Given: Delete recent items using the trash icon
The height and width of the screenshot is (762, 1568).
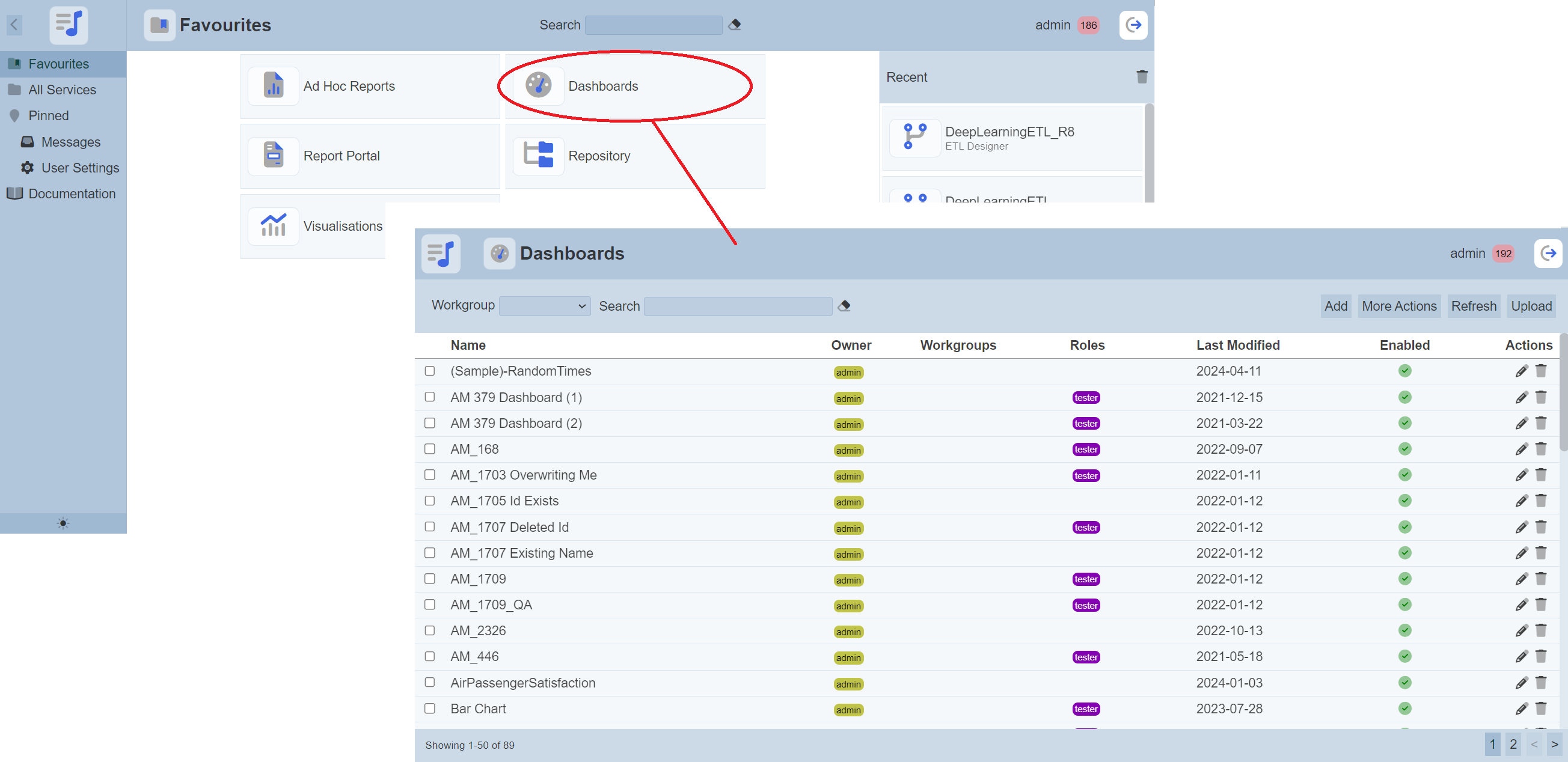Looking at the screenshot, I should tap(1141, 78).
